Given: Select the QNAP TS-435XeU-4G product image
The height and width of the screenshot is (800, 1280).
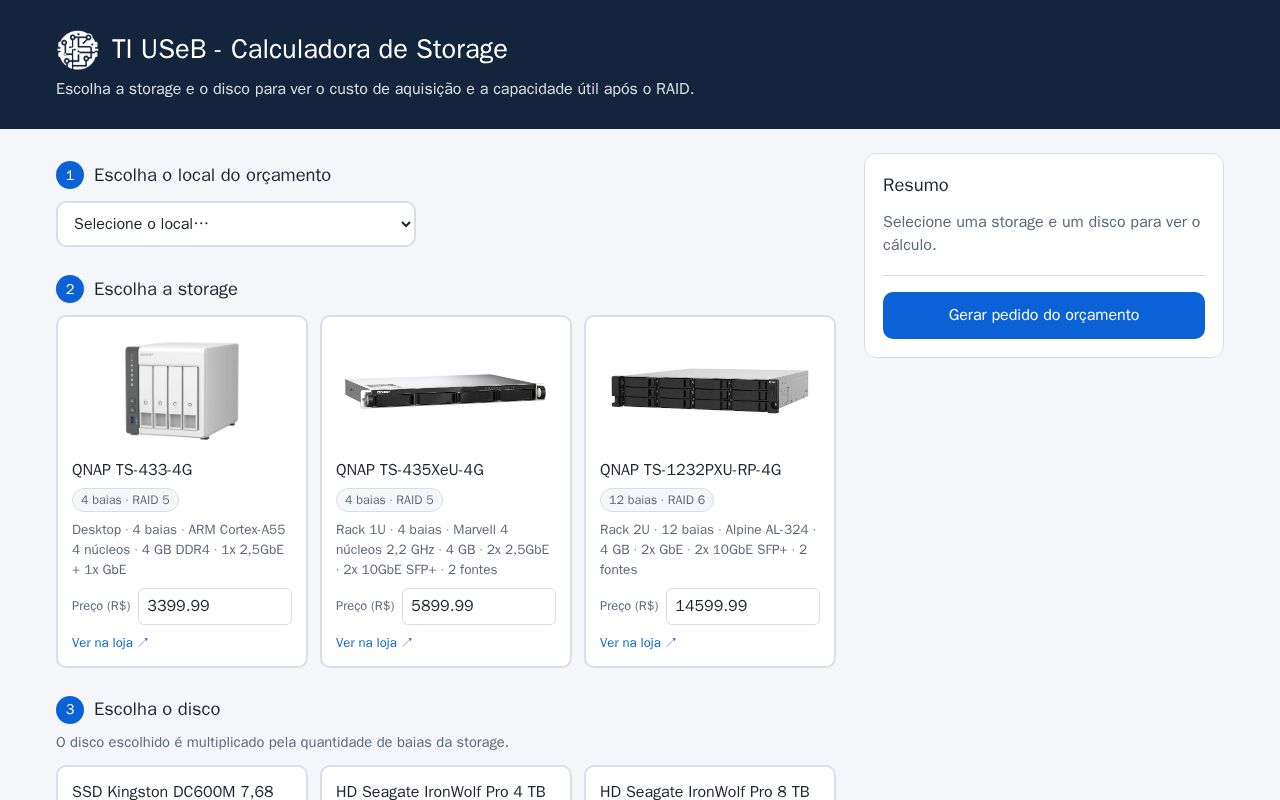Looking at the screenshot, I should (x=446, y=391).
